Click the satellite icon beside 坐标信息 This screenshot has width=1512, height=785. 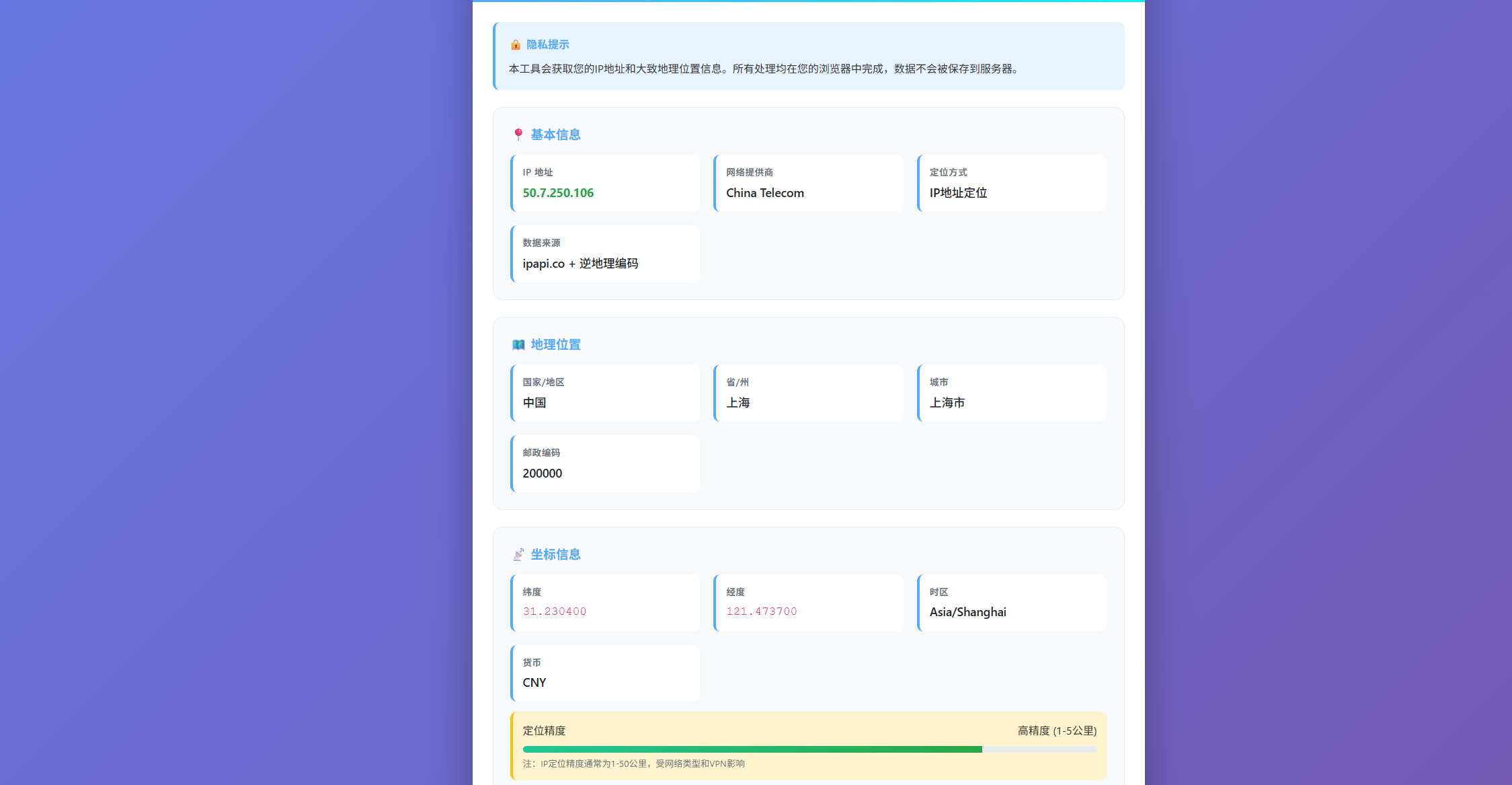tap(518, 554)
